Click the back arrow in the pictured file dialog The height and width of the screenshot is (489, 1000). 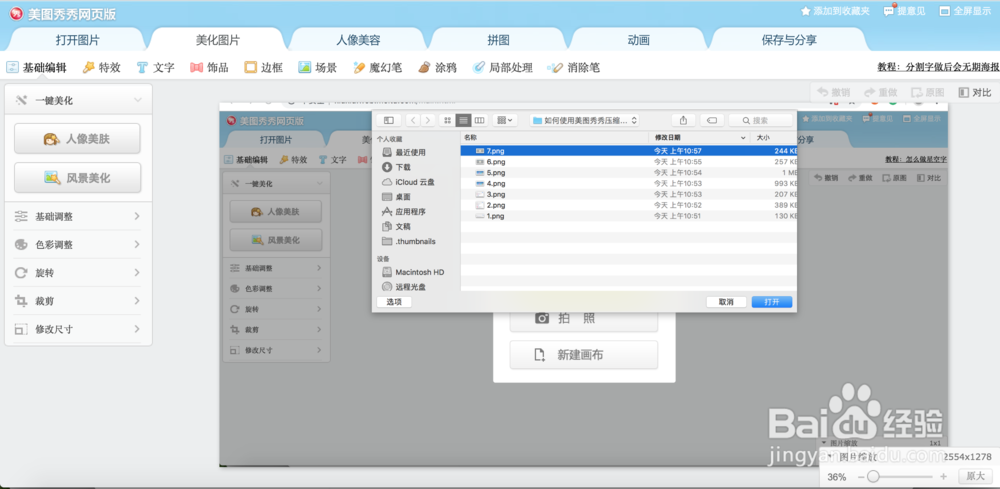tap(413, 120)
